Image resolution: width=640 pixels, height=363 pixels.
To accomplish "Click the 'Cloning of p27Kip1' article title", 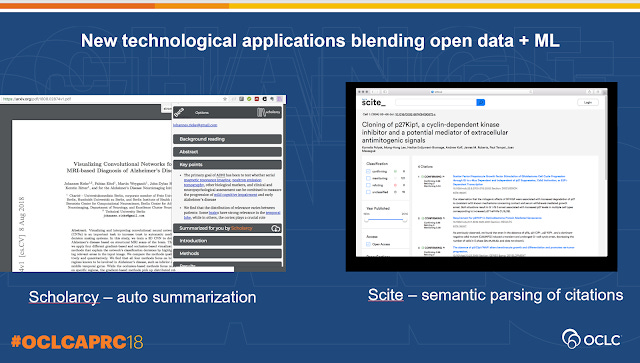I will point(435,132).
